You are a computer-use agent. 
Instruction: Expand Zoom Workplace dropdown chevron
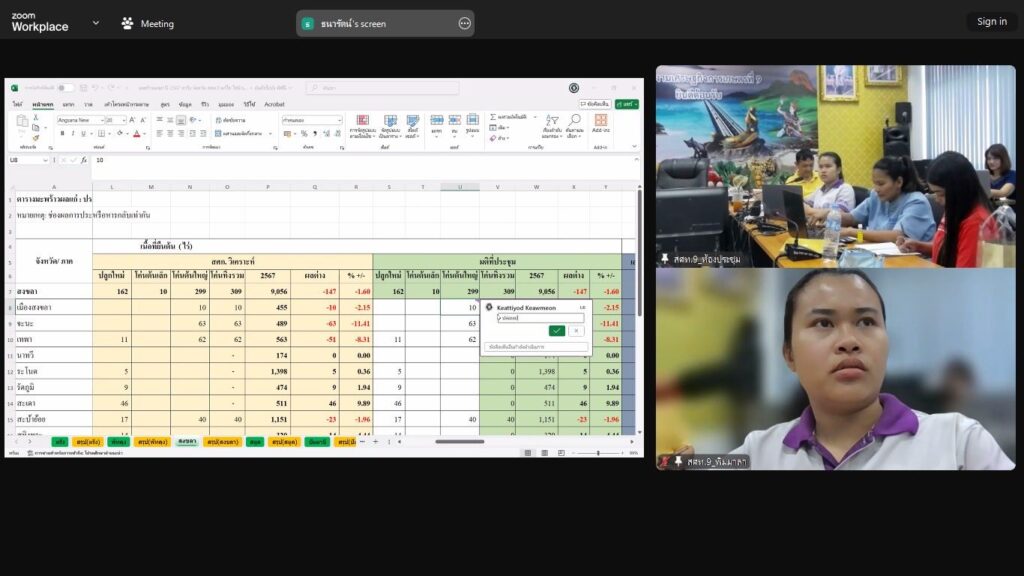pos(96,23)
